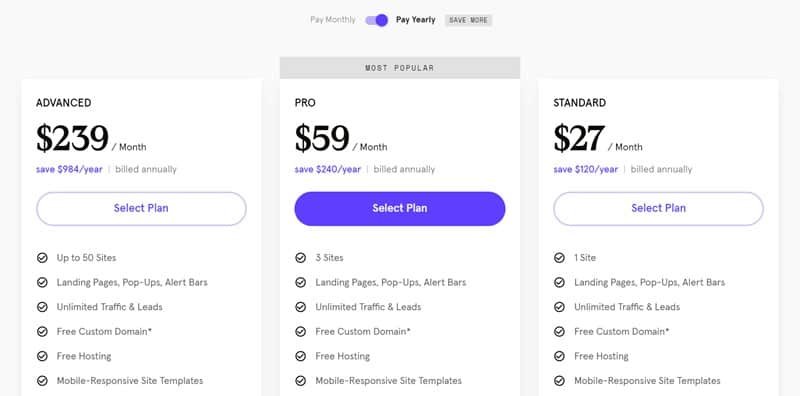Click the checkmark beside 1 Site
Image resolution: width=800 pixels, height=396 pixels.
click(x=560, y=258)
